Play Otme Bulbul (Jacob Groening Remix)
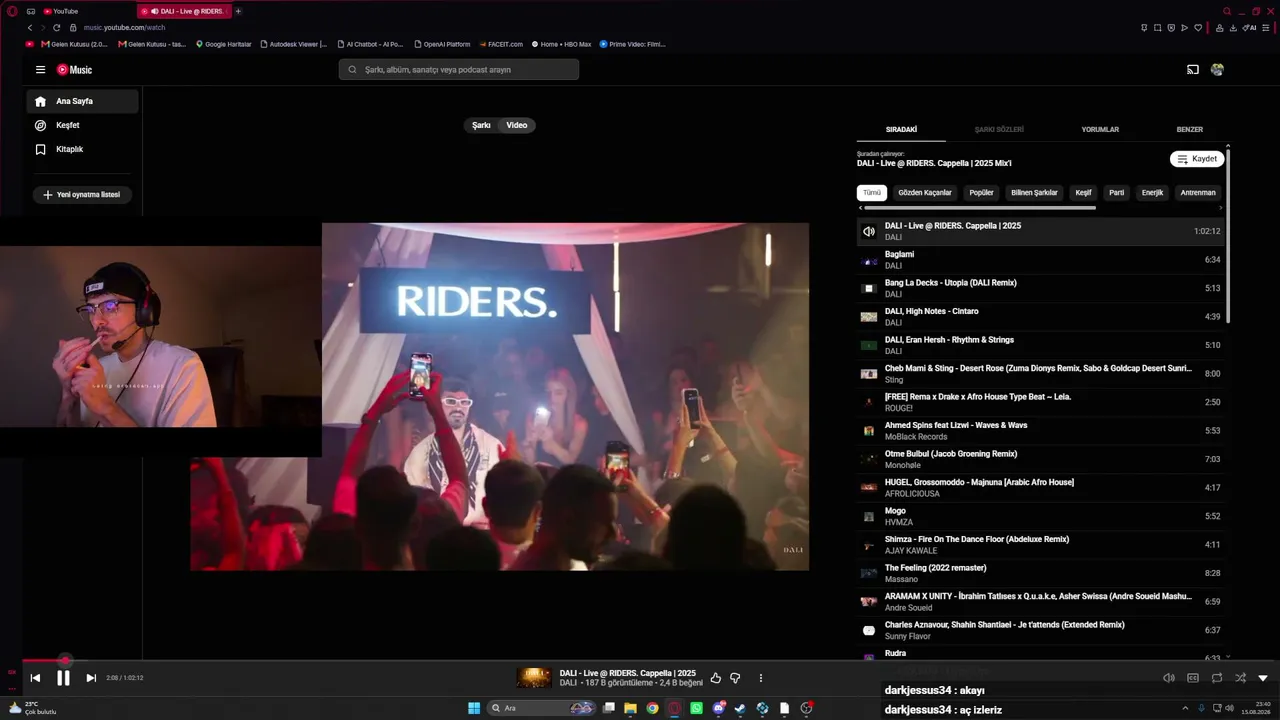 click(1040, 459)
